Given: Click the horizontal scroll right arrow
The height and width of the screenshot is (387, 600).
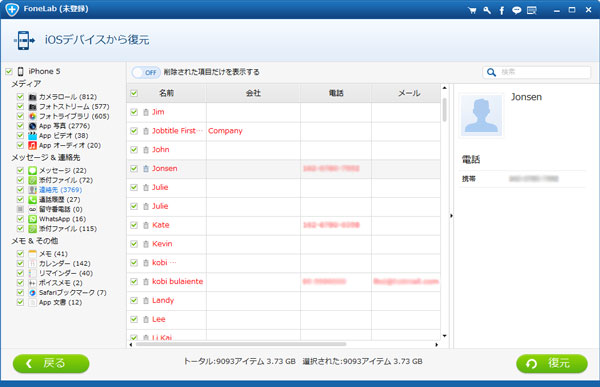Looking at the screenshot, I should click(x=437, y=345).
